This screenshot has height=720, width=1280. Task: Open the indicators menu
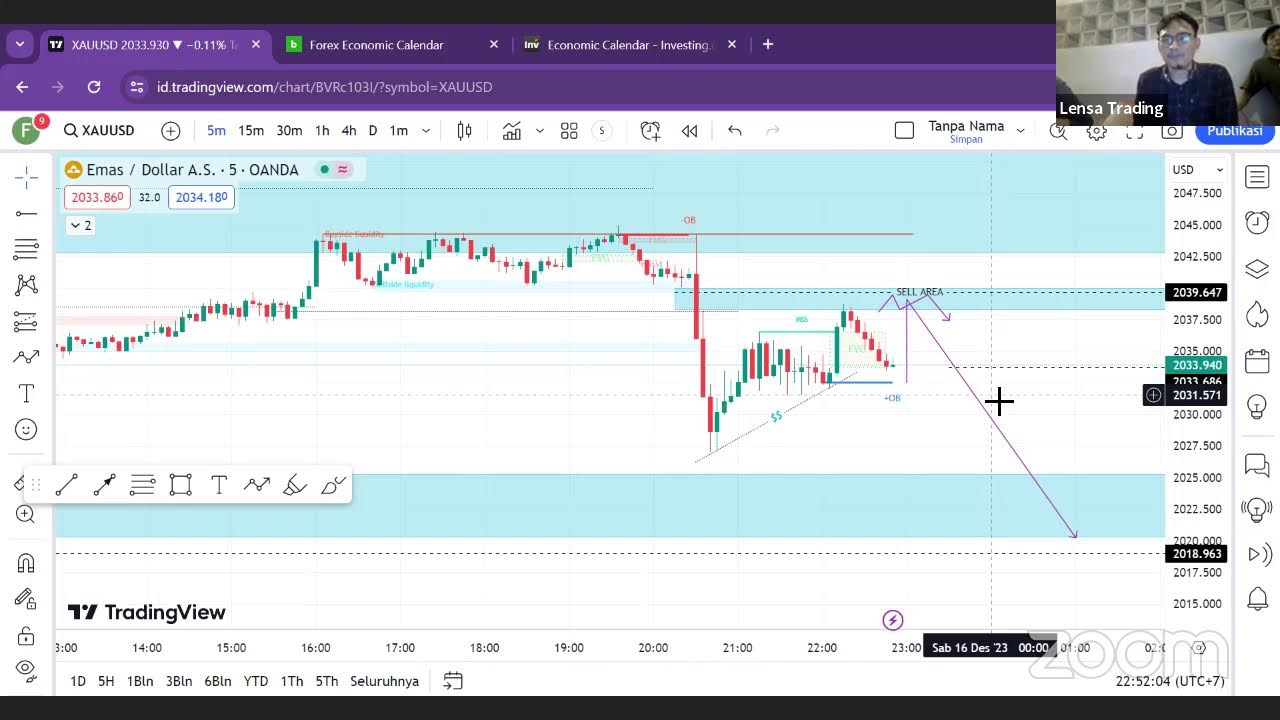click(x=512, y=130)
